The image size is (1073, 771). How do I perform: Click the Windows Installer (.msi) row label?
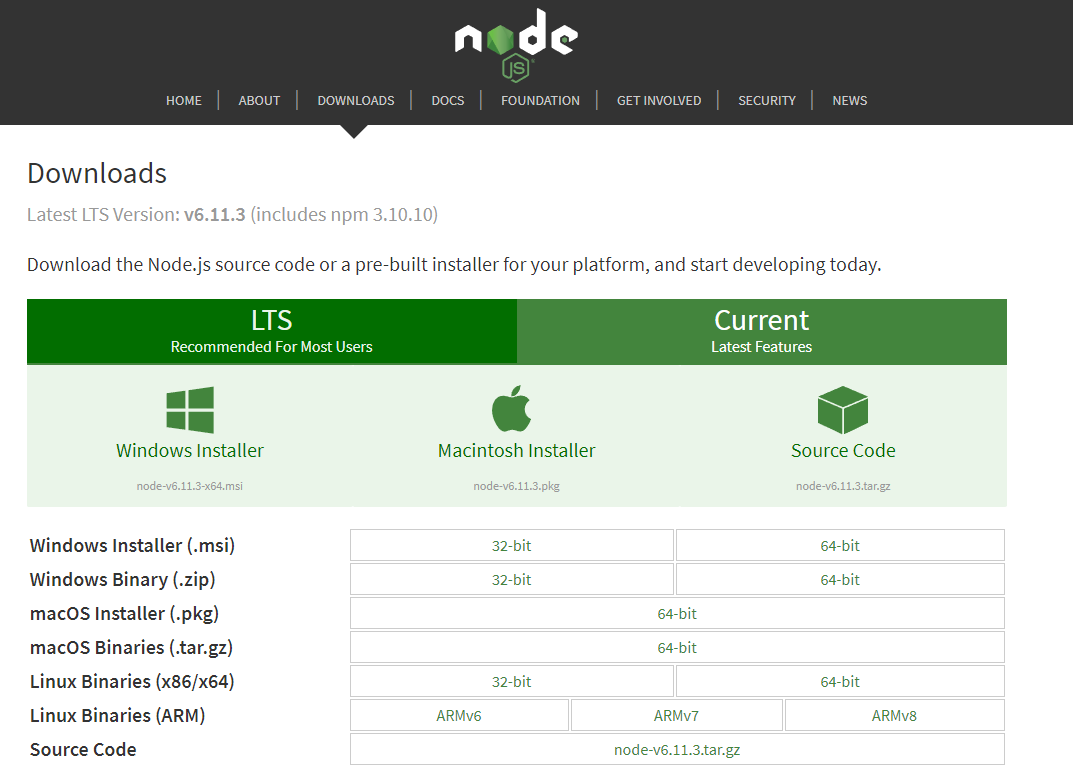pyautogui.click(x=132, y=546)
